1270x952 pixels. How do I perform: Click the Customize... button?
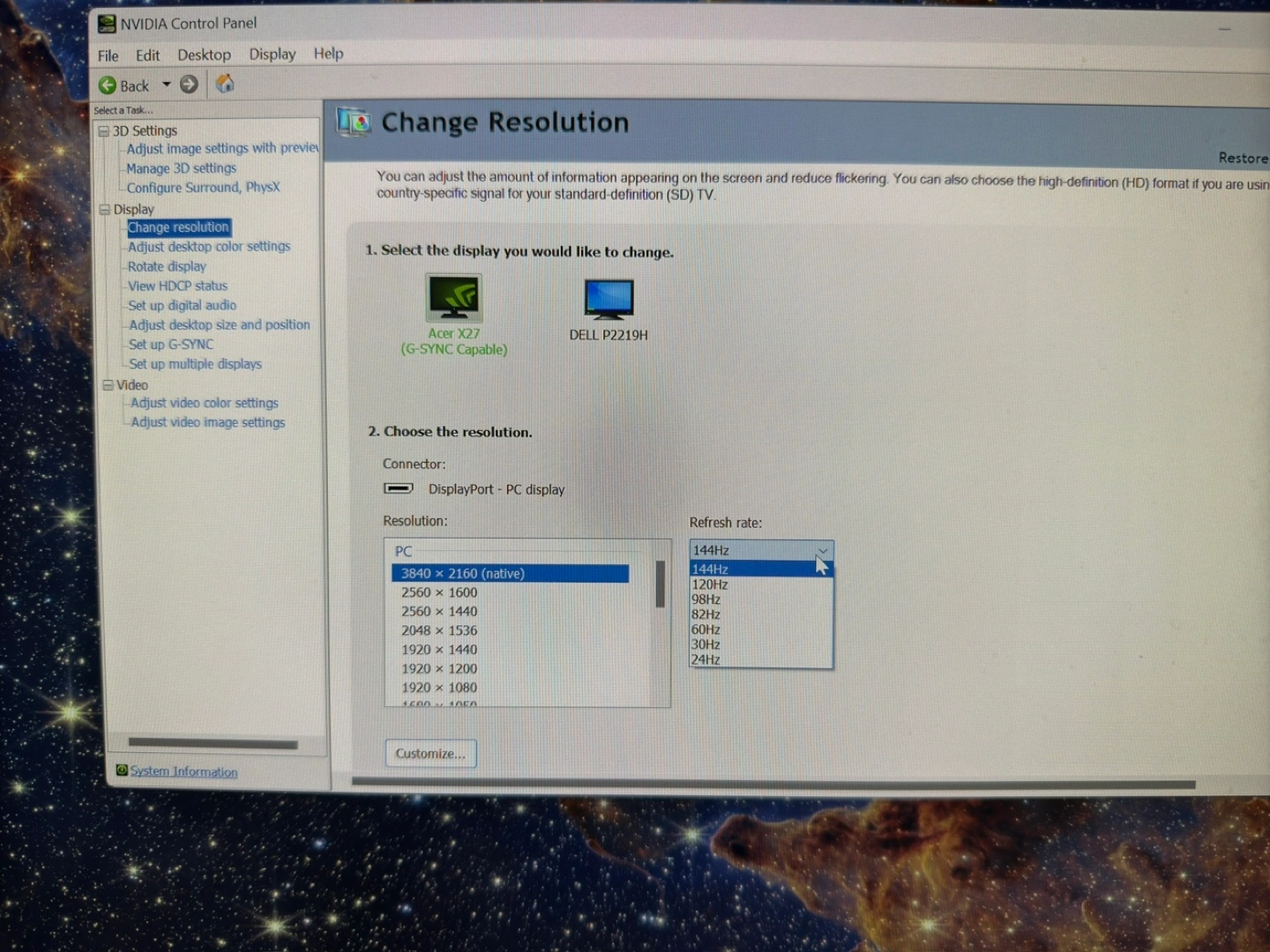click(x=430, y=754)
